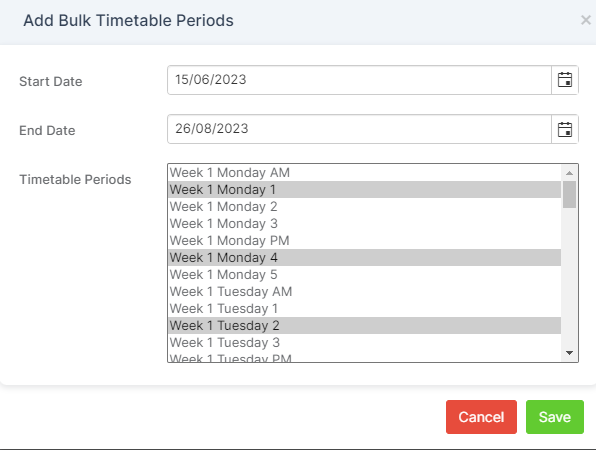Cancel the bulk timetable dialog

pos(481,417)
